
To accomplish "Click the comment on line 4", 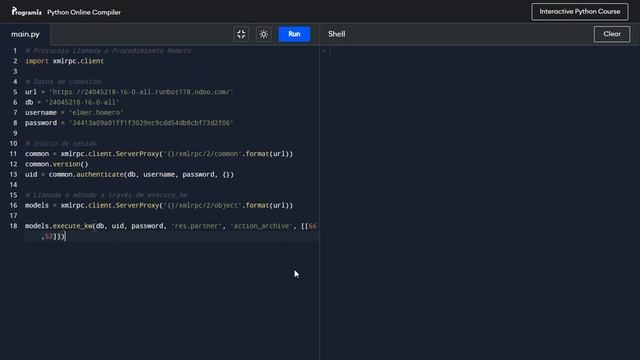I will 63,82.
